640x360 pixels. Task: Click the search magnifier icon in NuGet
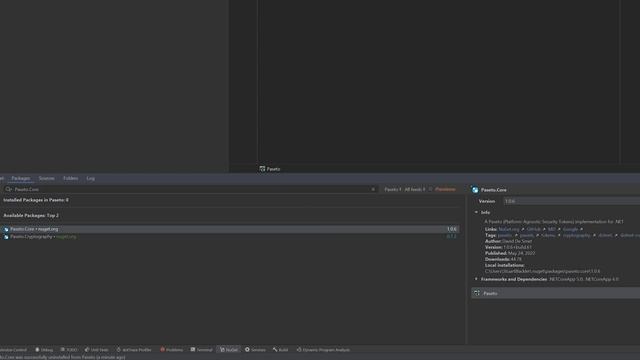[8, 189]
